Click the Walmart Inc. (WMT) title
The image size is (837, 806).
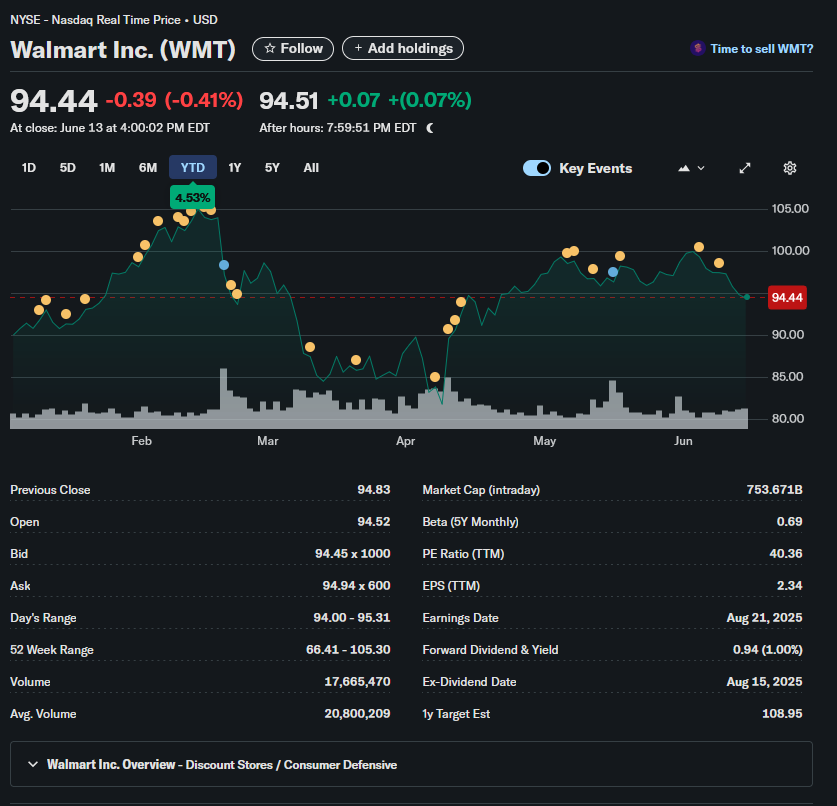pos(123,50)
